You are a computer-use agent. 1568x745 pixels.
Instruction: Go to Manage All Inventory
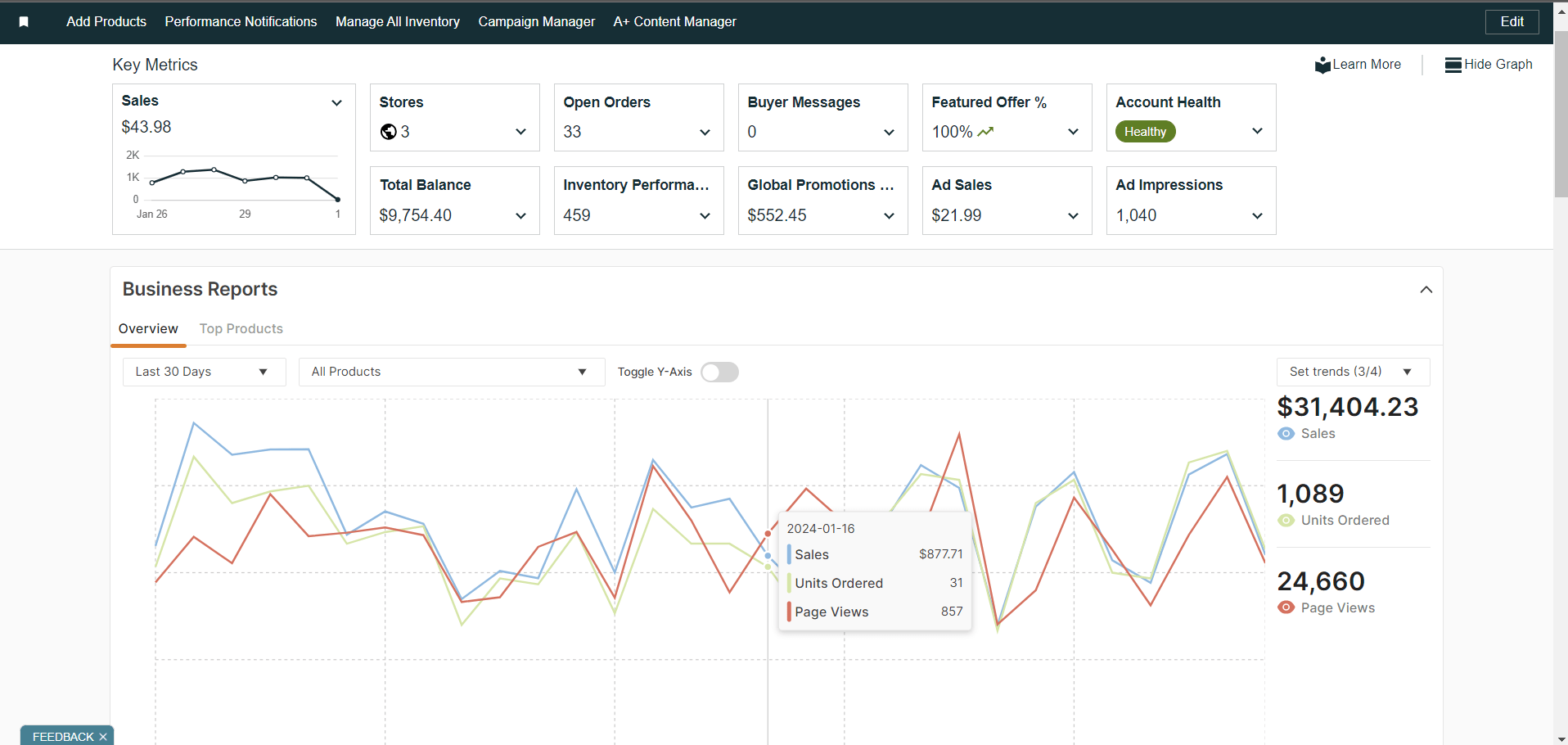398,22
